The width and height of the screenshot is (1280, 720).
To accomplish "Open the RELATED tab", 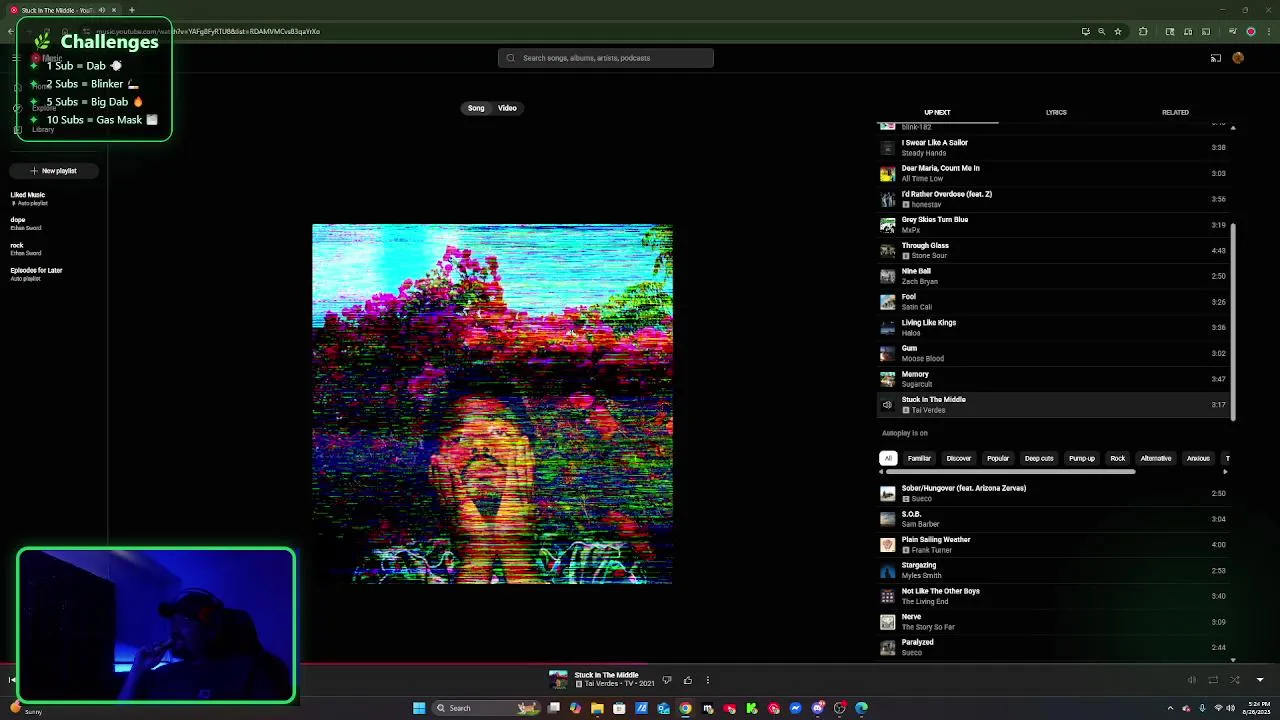I will pyautogui.click(x=1175, y=112).
